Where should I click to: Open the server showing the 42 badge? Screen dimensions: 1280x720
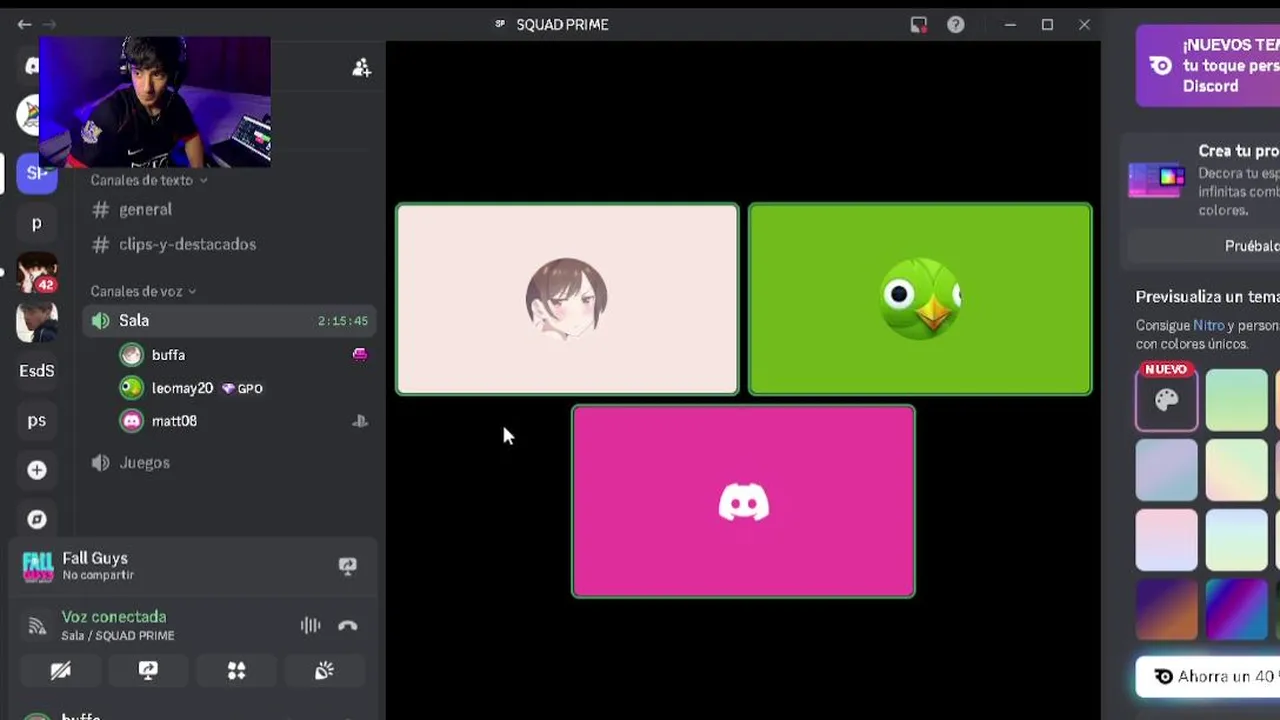tap(37, 272)
